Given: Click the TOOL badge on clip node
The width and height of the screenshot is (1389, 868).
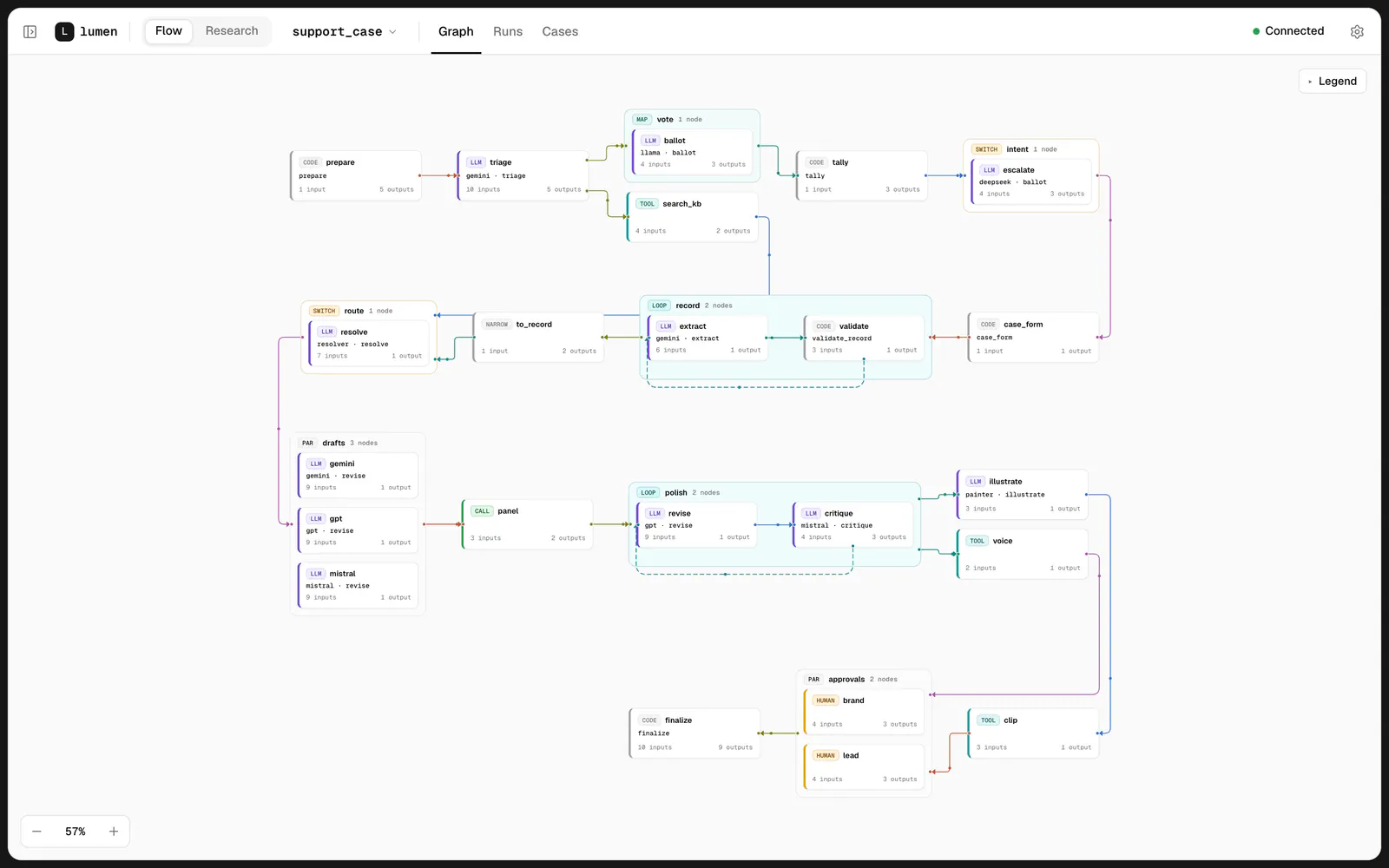Looking at the screenshot, I should (x=988, y=720).
